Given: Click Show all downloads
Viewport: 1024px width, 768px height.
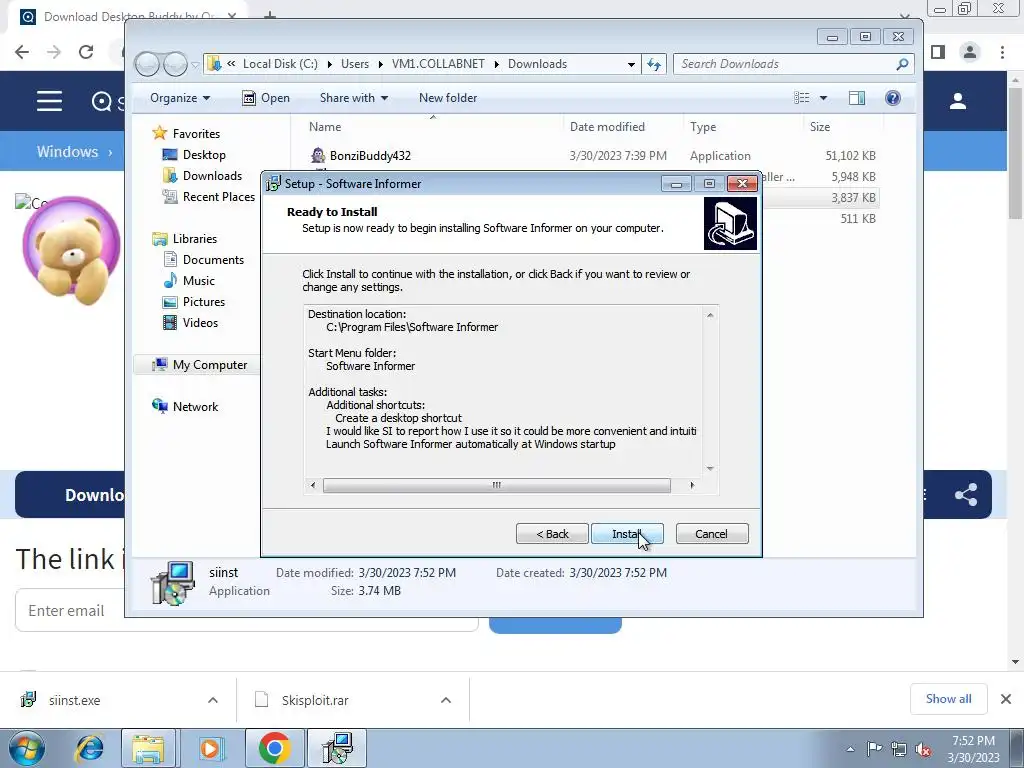Looking at the screenshot, I should (x=949, y=699).
